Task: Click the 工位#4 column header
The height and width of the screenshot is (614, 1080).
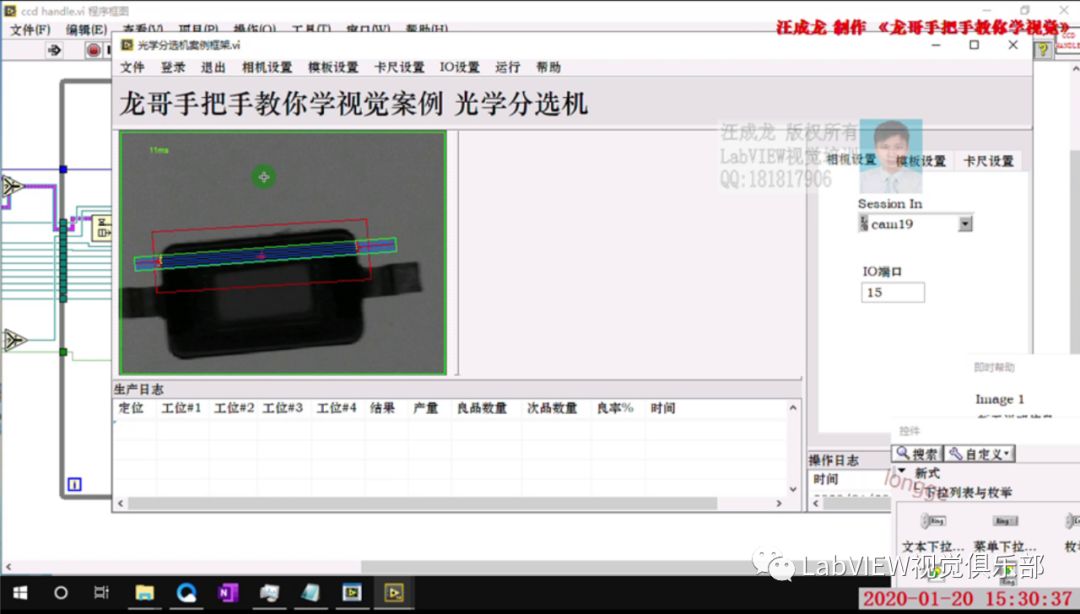Action: pyautogui.click(x=336, y=408)
